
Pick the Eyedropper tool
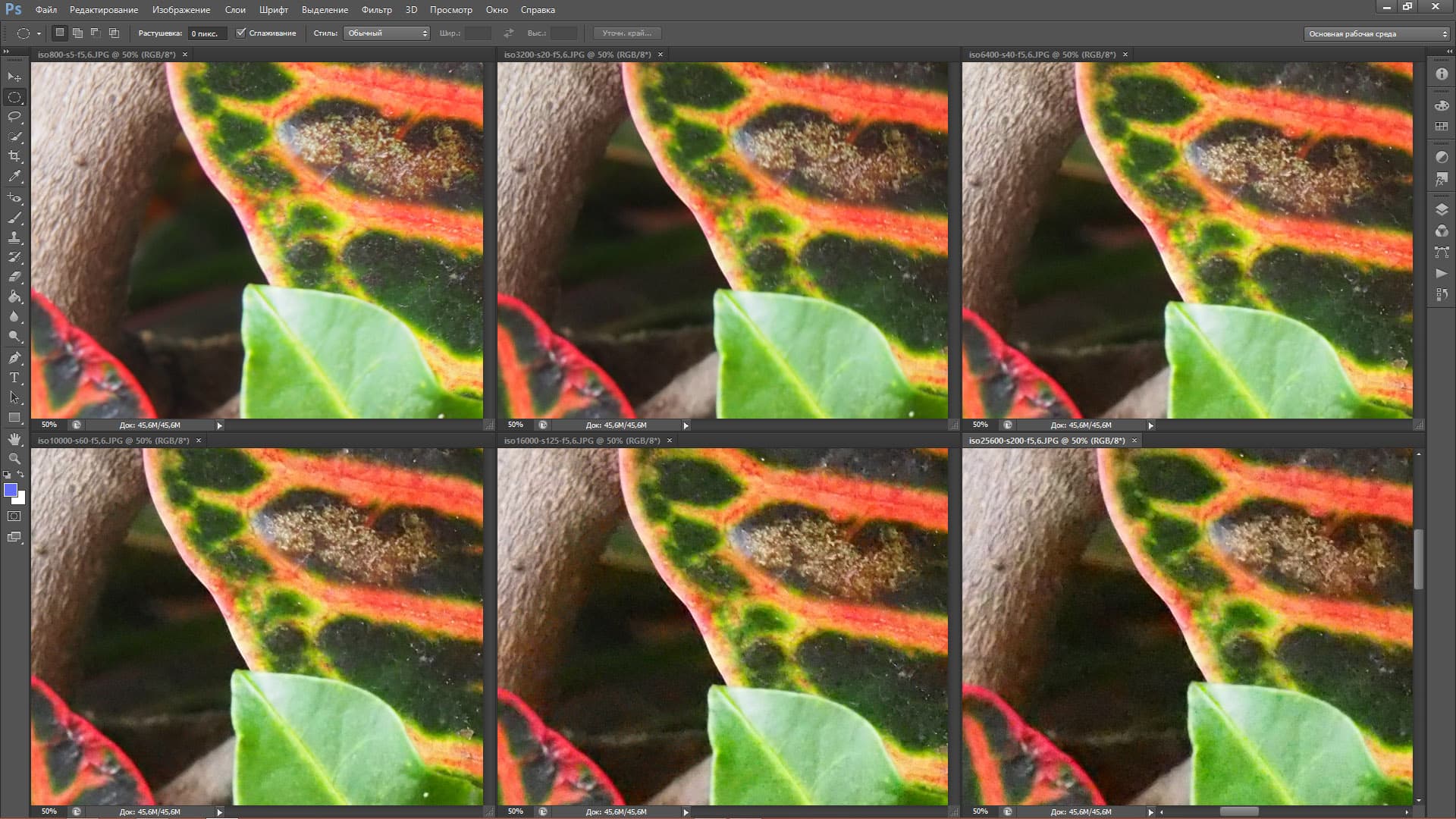tap(14, 176)
